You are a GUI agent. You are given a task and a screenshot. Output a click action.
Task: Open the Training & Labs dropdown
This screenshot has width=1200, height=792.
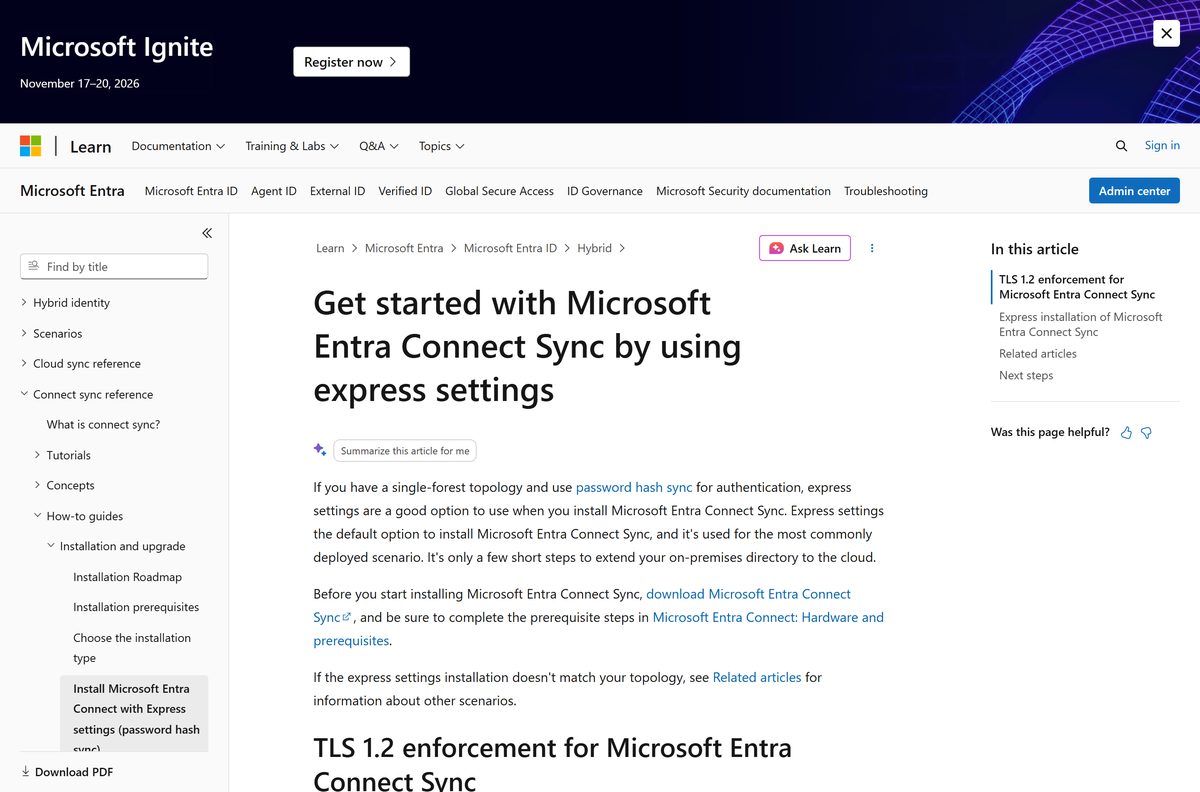coord(292,146)
